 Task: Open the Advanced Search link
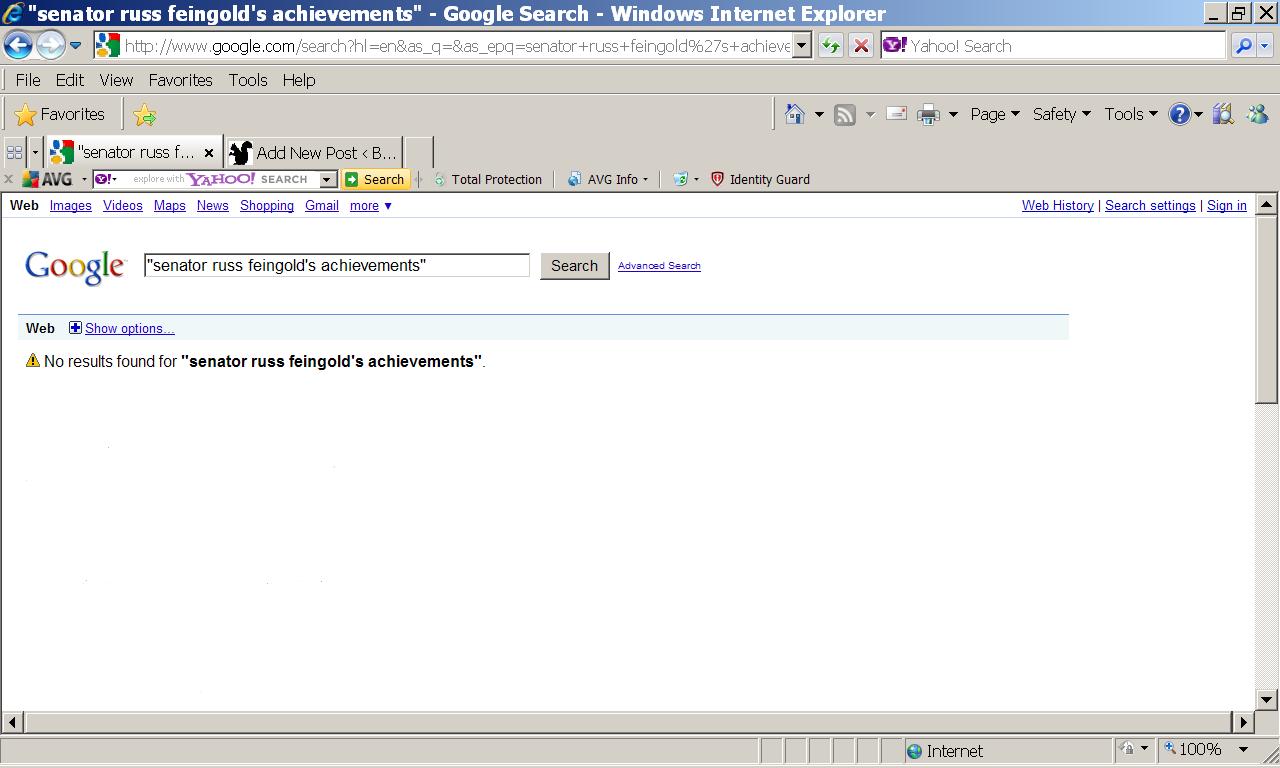(659, 266)
